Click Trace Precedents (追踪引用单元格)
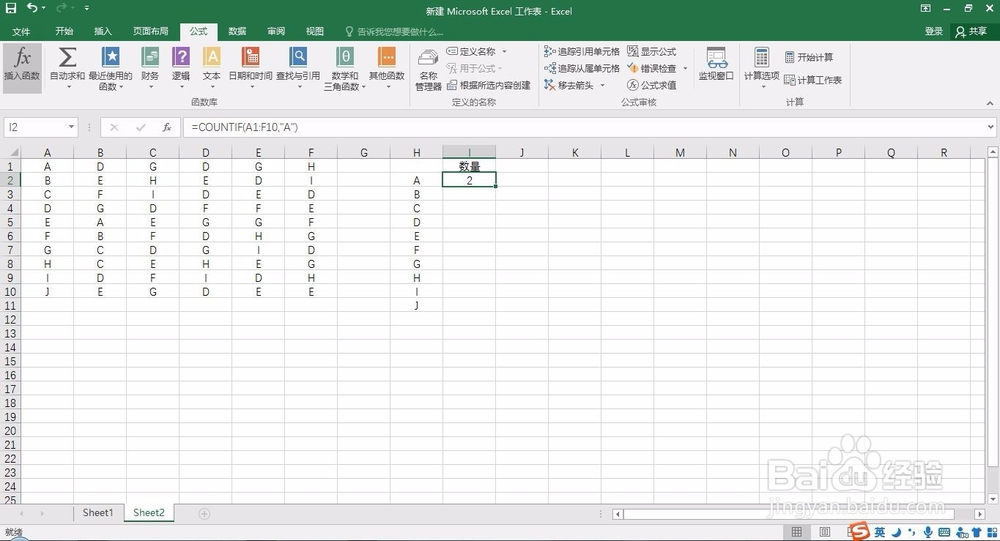 pos(582,52)
